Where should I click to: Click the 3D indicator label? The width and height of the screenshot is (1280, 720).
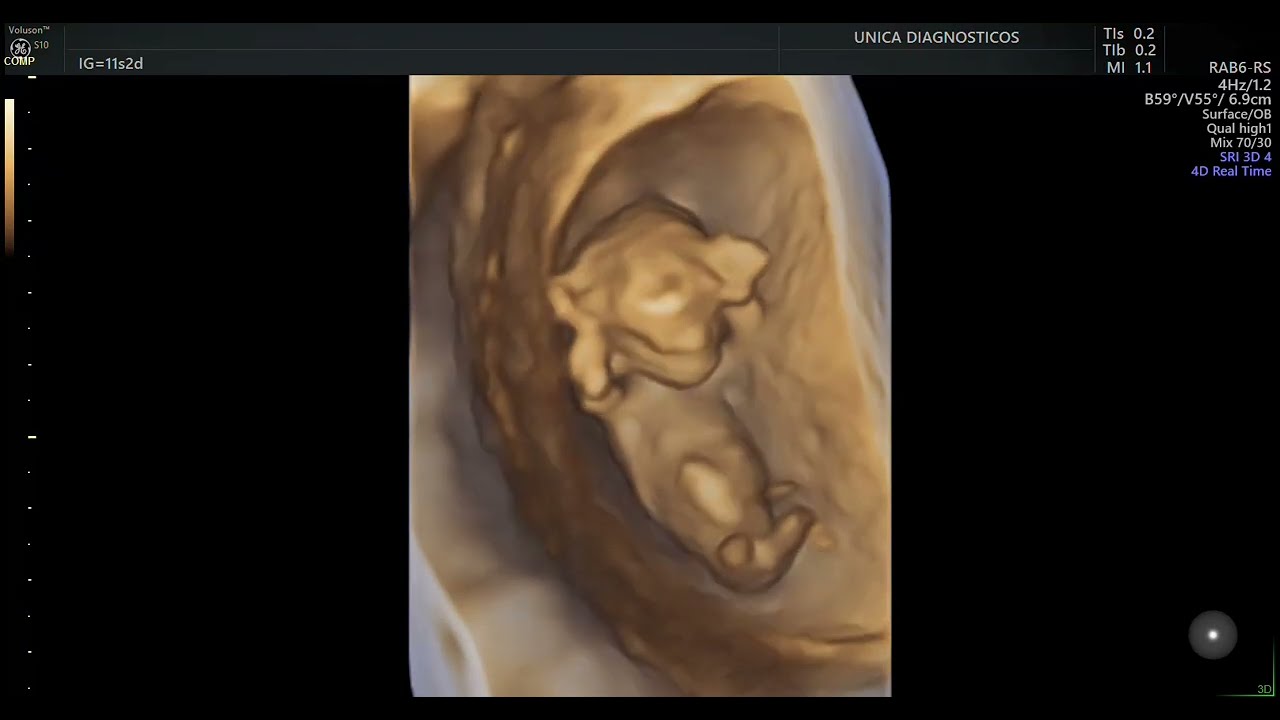[x=1264, y=690]
